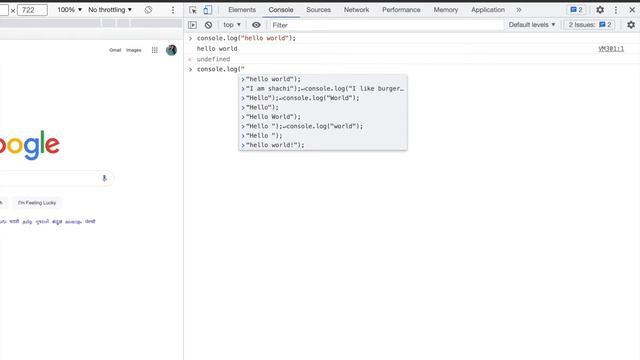This screenshot has width=640, height=360.
Task: Show the console sidebar icon
Action: (x=192, y=25)
